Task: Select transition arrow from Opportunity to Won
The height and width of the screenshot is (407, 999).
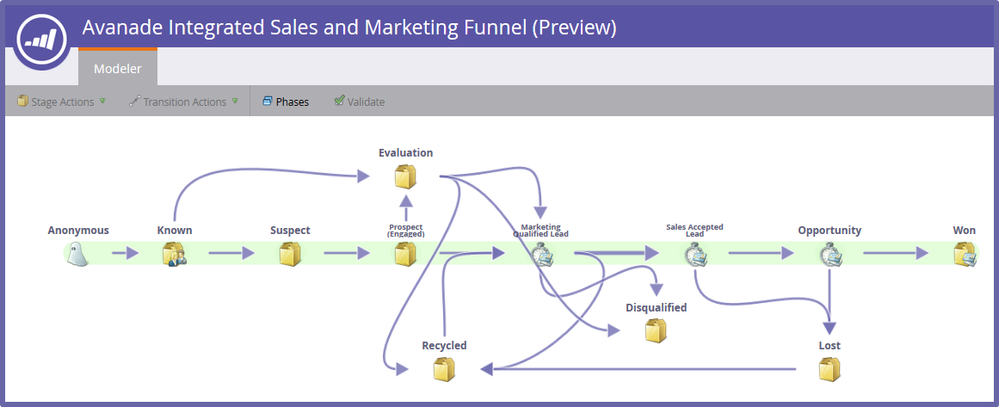Action: click(x=896, y=253)
